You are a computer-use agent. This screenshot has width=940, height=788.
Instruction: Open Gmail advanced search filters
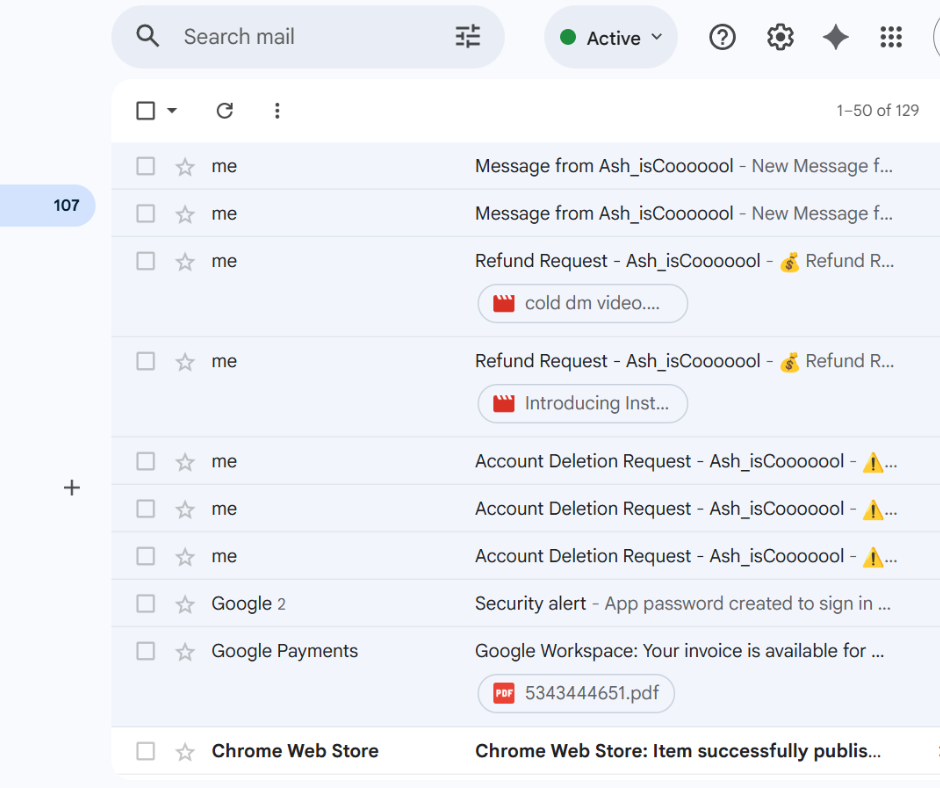[466, 36]
